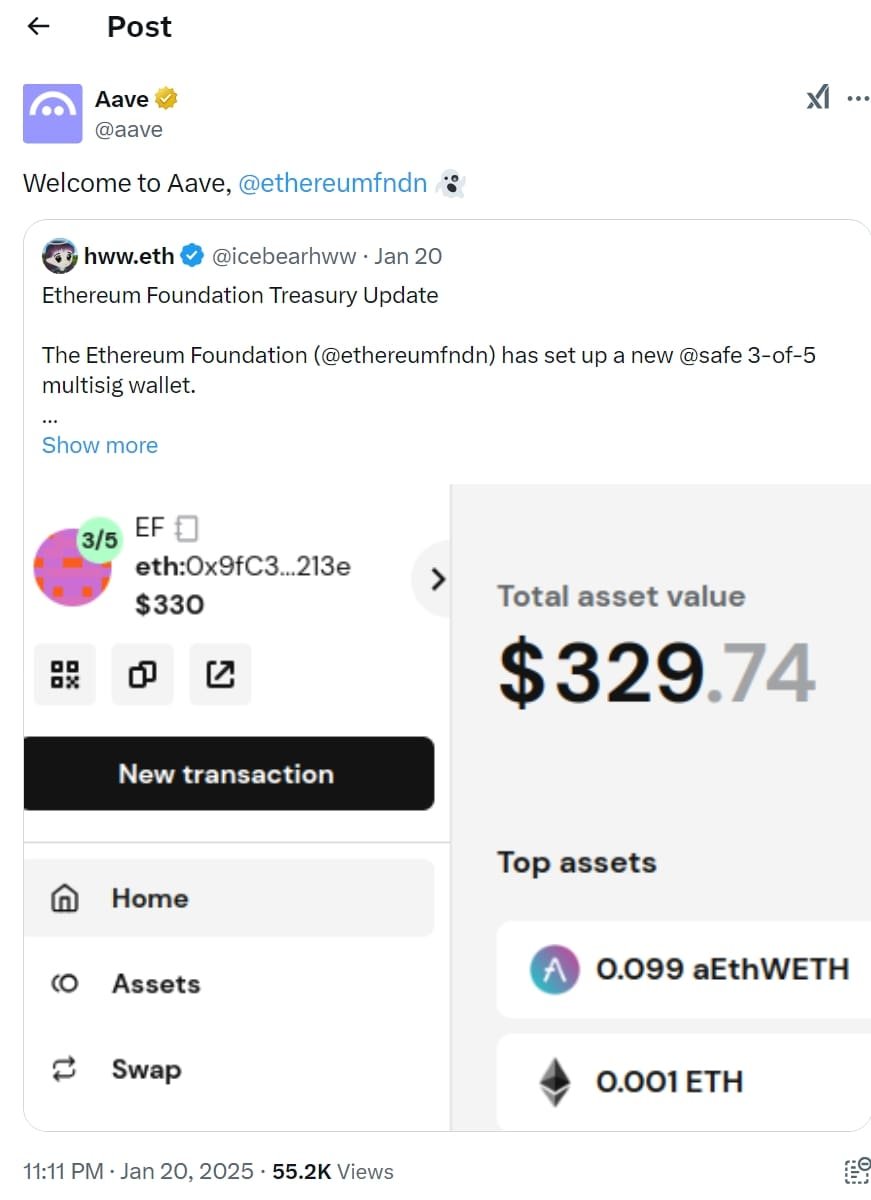The image size is (871, 1200).
Task: Click the 3/5 multisig threshold badge
Action: (97, 539)
